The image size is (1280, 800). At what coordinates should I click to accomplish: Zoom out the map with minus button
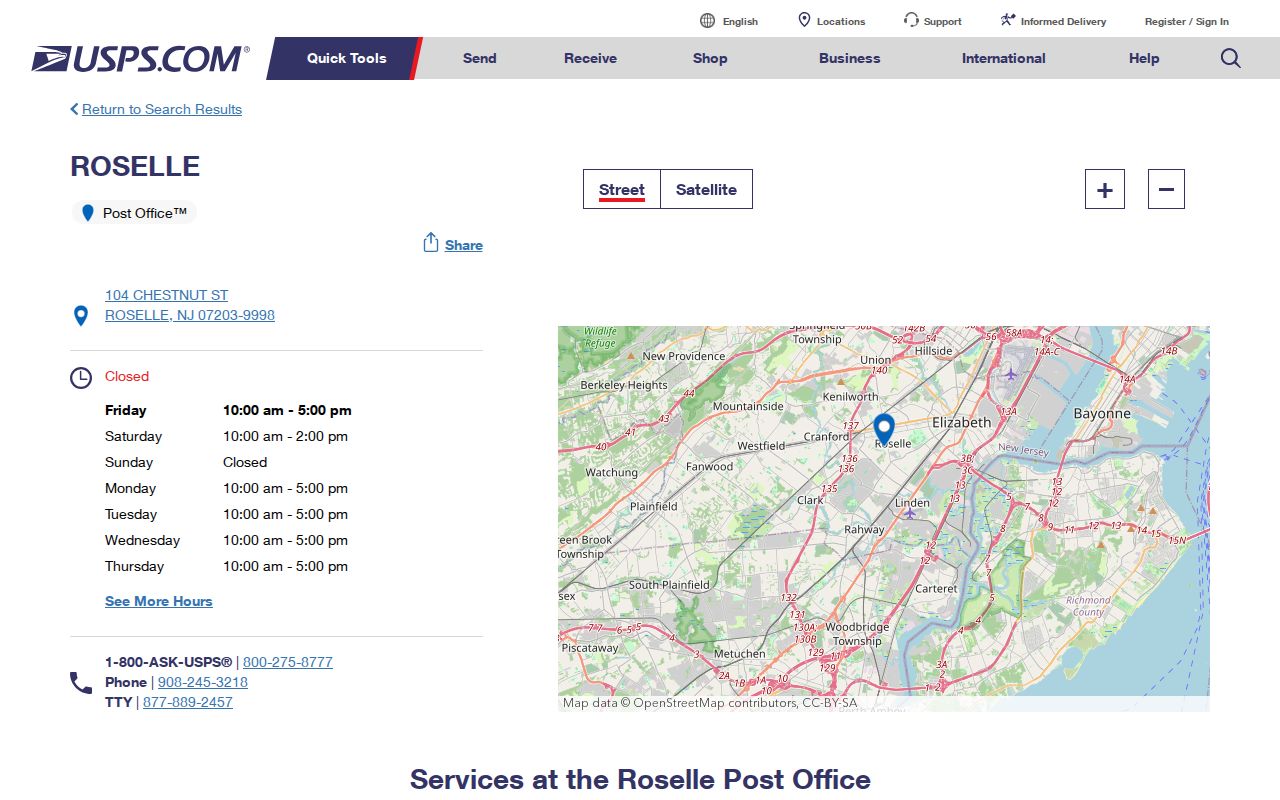[x=1166, y=189]
